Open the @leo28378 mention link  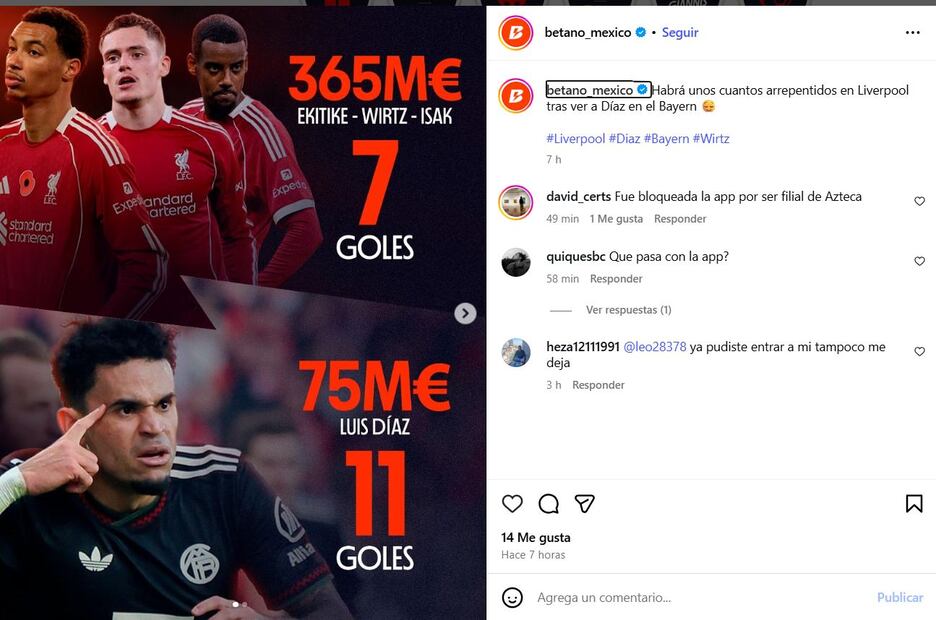coord(655,347)
